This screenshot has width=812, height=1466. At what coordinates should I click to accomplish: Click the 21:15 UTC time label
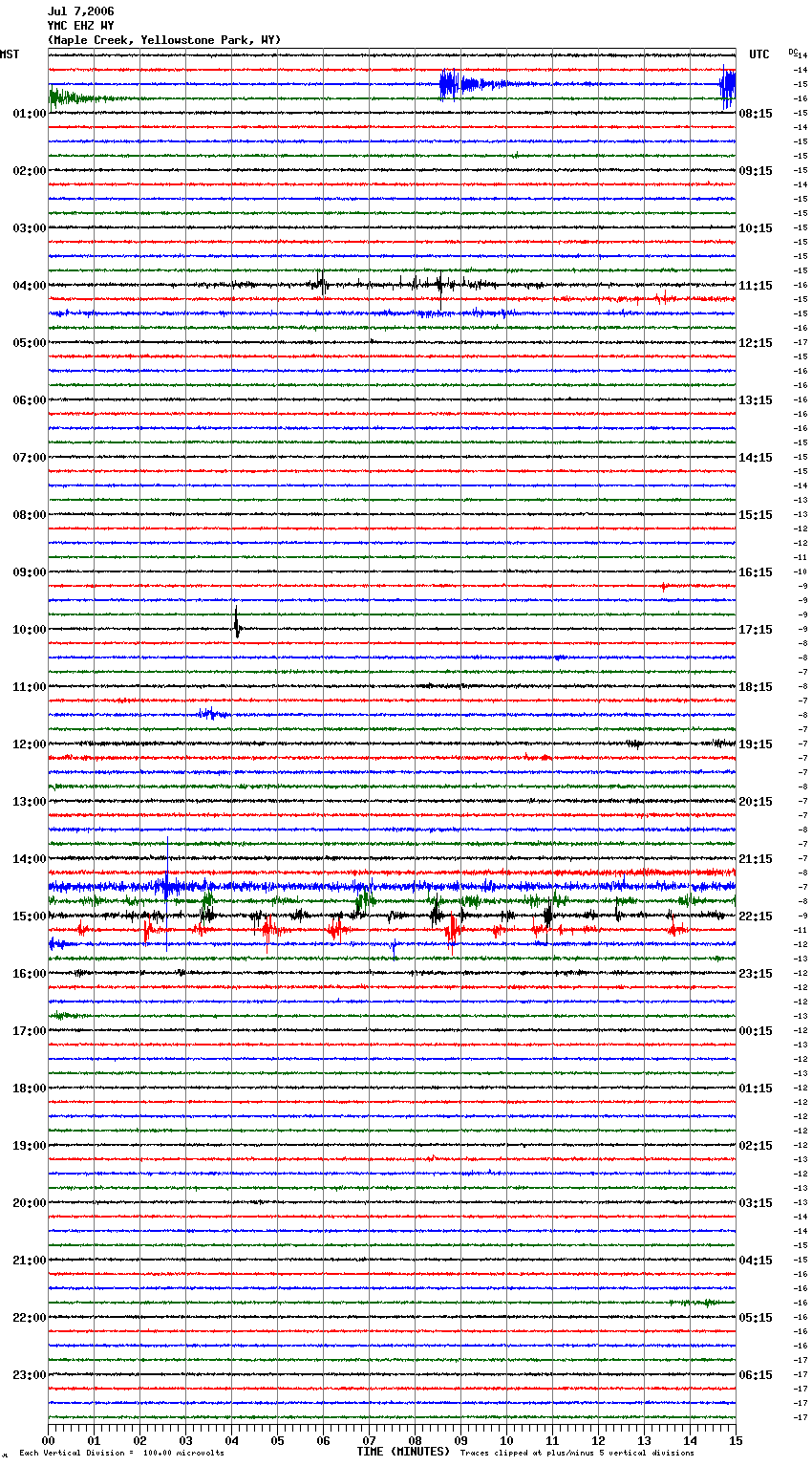(x=756, y=859)
